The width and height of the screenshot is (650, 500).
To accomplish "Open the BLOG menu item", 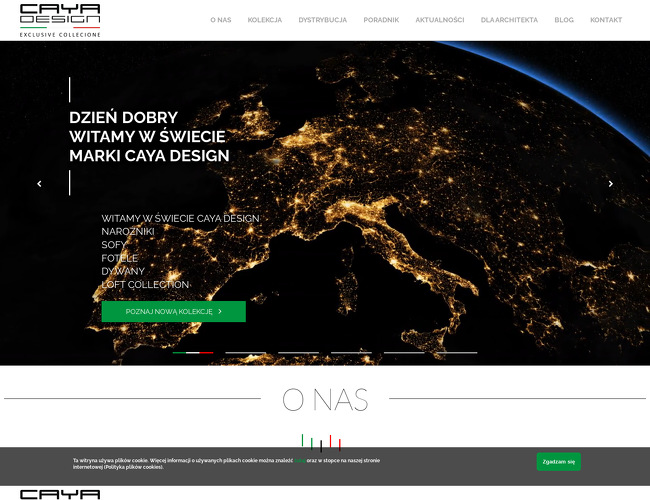I will point(564,20).
